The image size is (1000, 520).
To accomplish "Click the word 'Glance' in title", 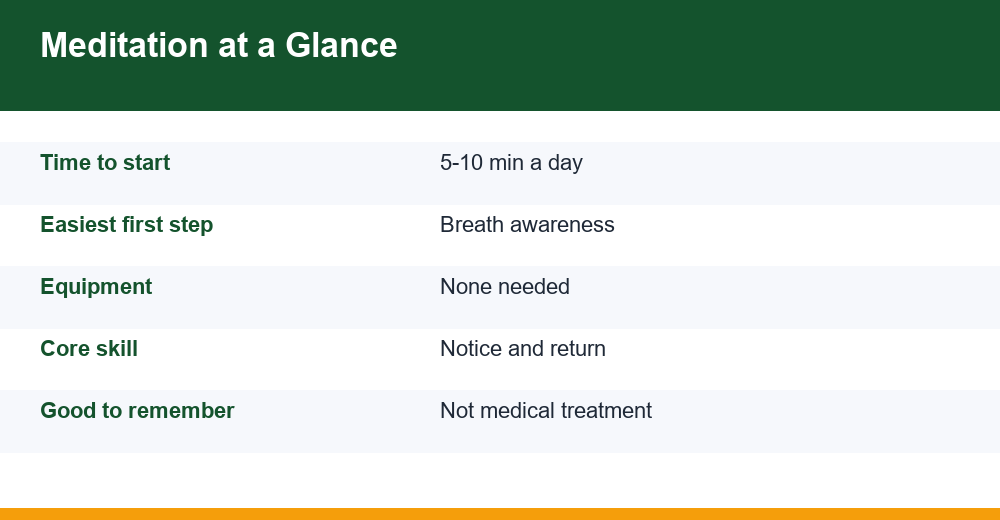I will click(x=341, y=46).
